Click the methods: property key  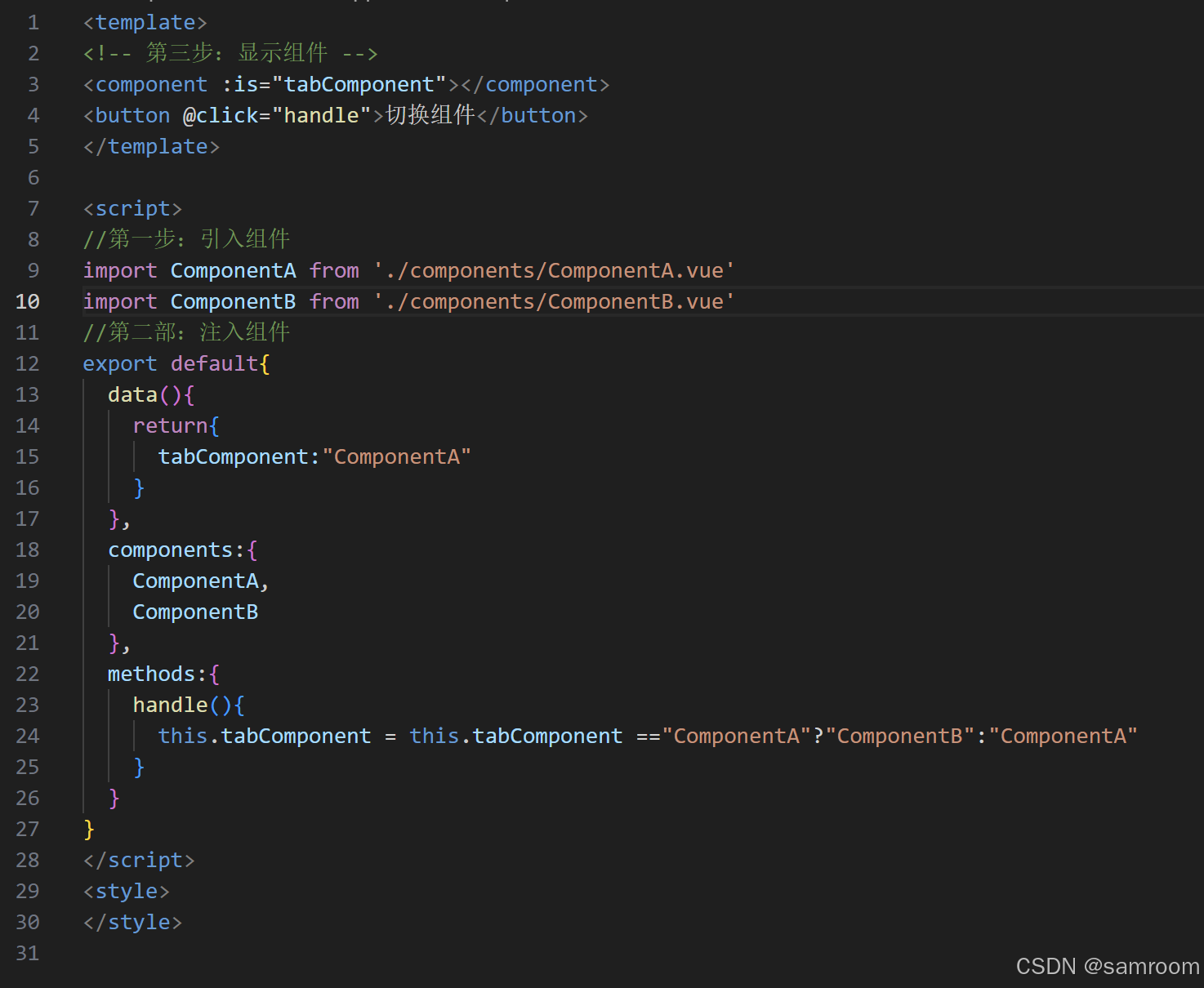coord(151,674)
